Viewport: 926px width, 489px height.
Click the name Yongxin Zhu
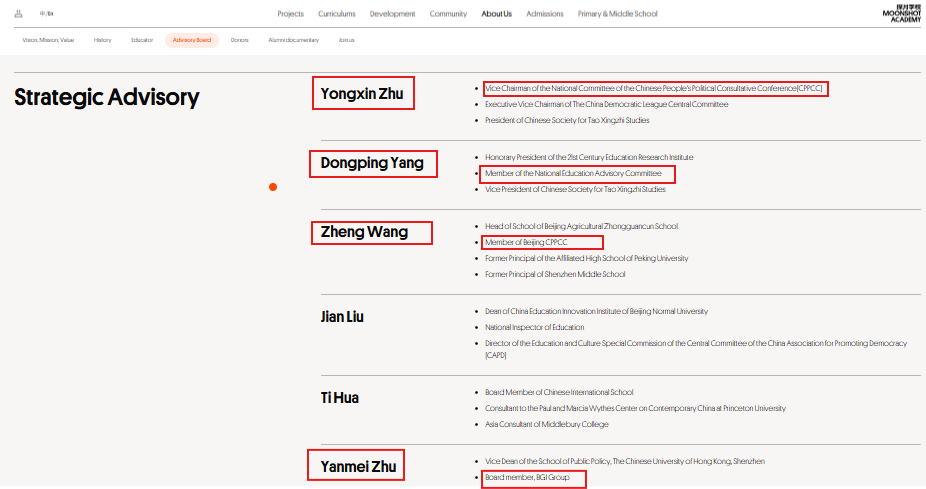tap(362, 94)
